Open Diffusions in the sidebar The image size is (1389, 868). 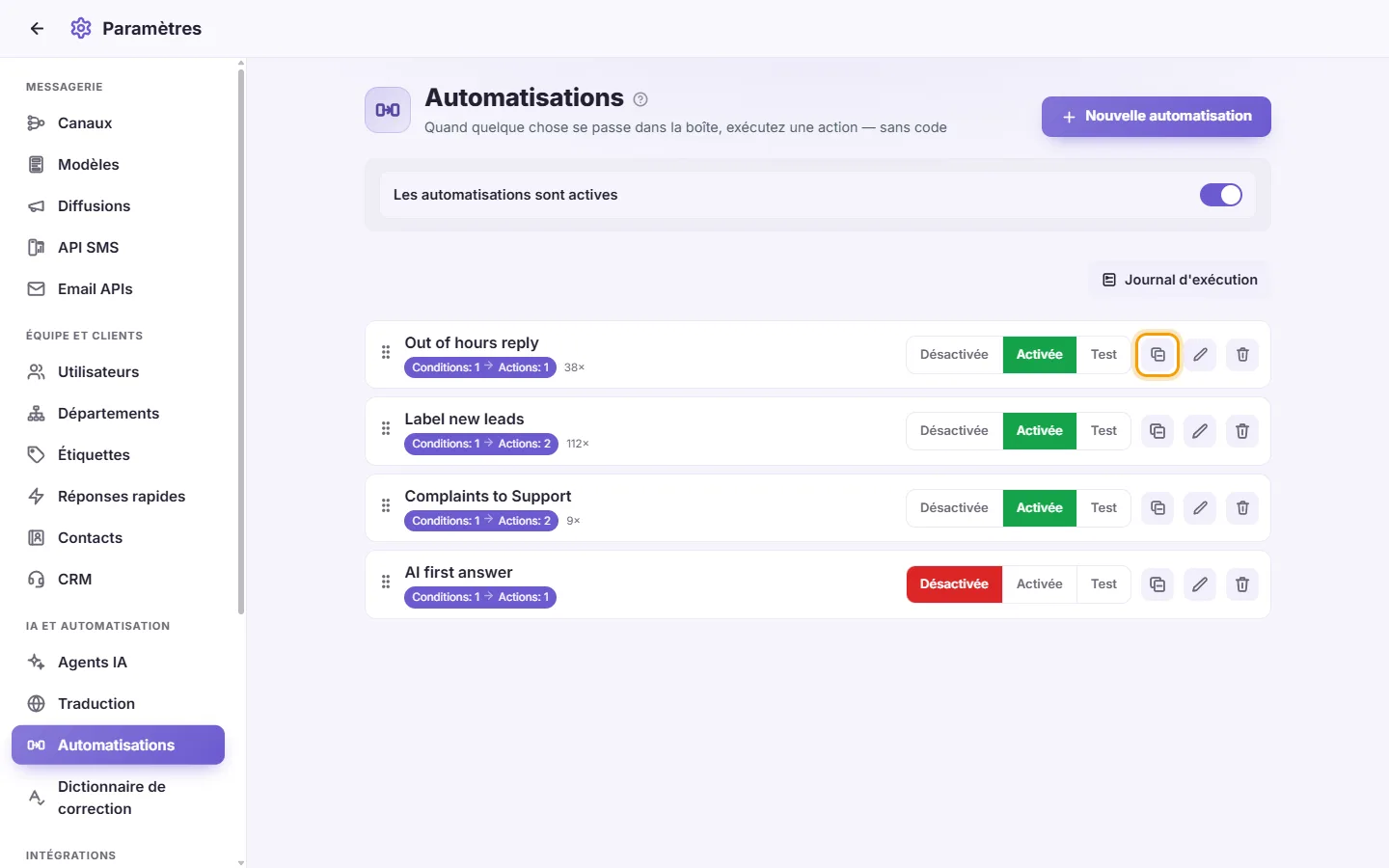coord(118,206)
